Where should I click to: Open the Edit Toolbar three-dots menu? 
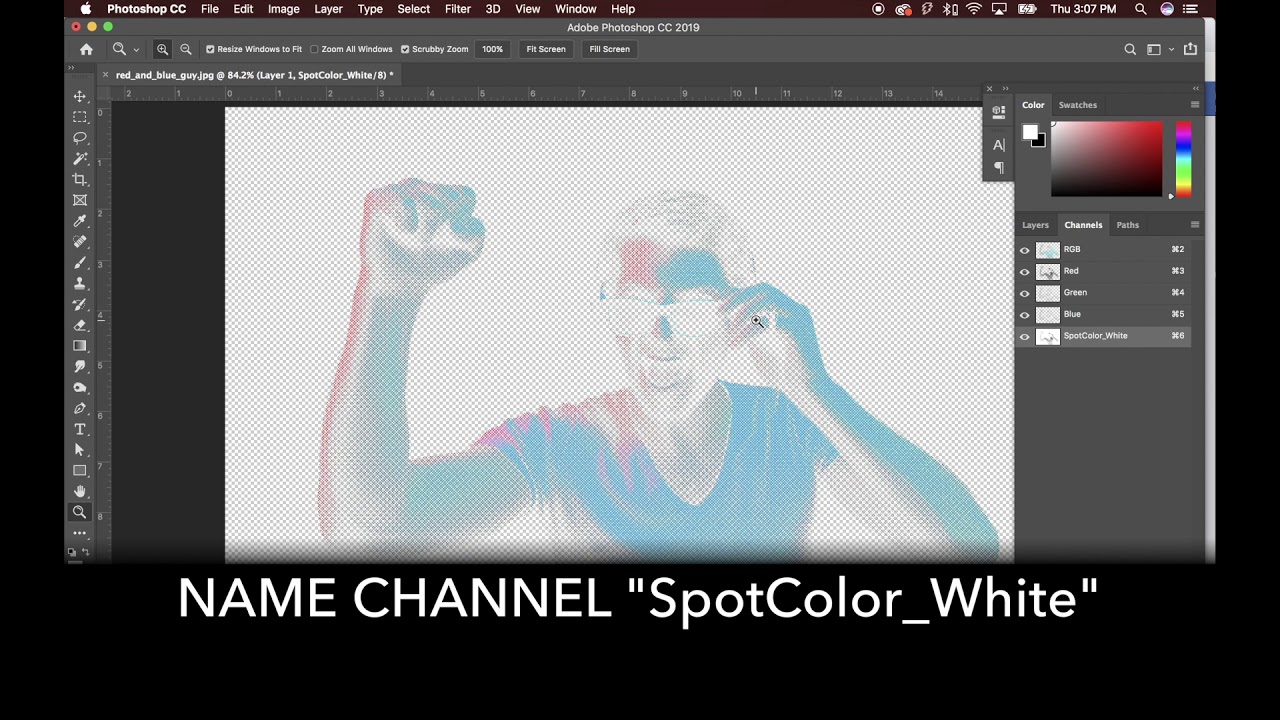[x=80, y=532]
